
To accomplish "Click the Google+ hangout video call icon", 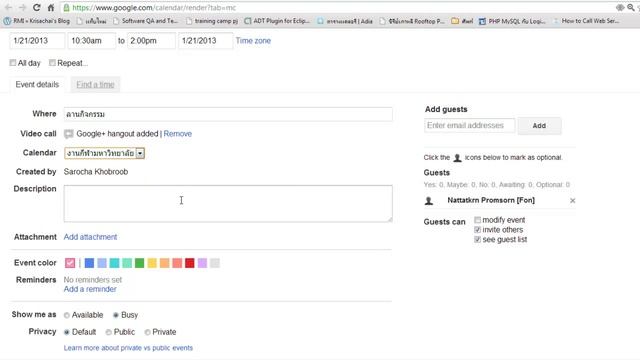I will coord(69,134).
